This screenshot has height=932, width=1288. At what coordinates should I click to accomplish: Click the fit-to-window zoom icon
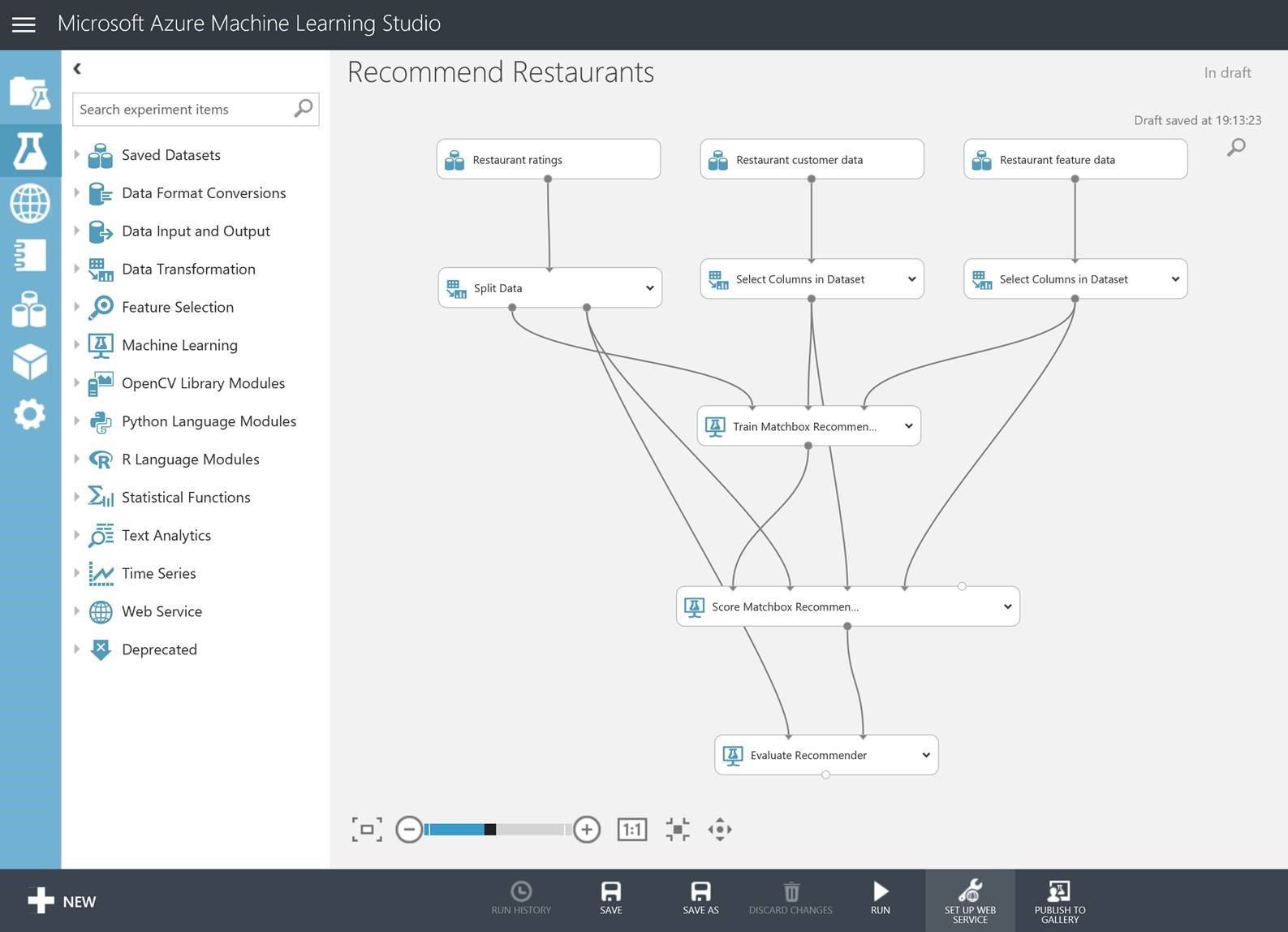tap(367, 829)
